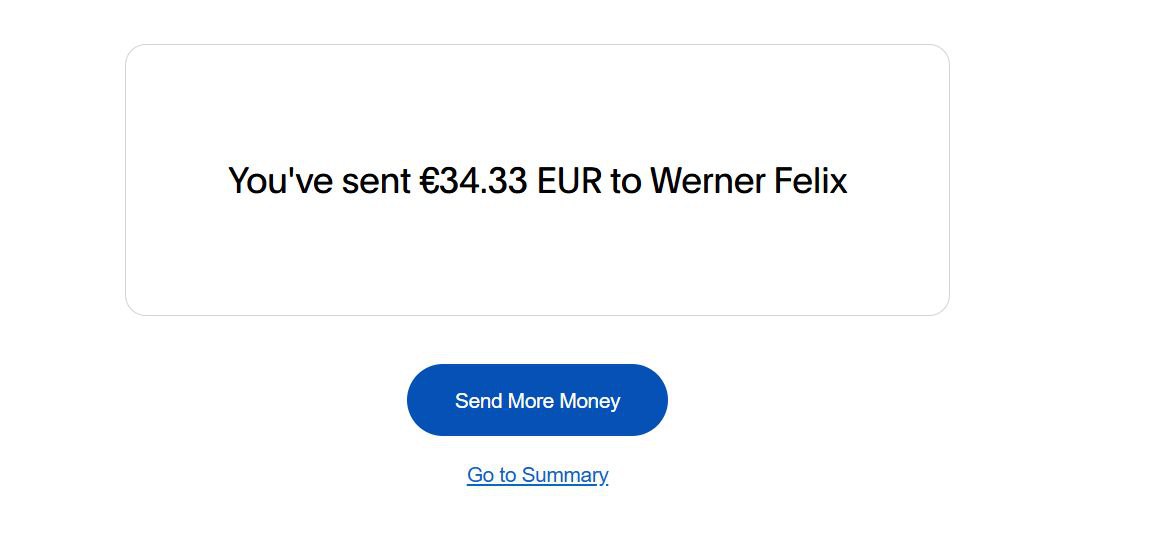Click the recipient name Werner Felix
Screen dimensions: 1165x535
pyautogui.click(x=748, y=181)
